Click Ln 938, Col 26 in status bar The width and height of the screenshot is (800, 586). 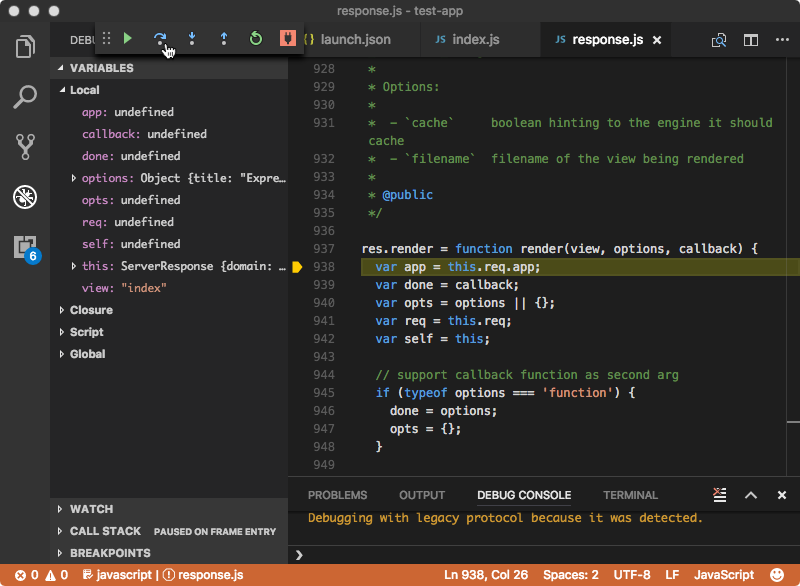(x=486, y=575)
